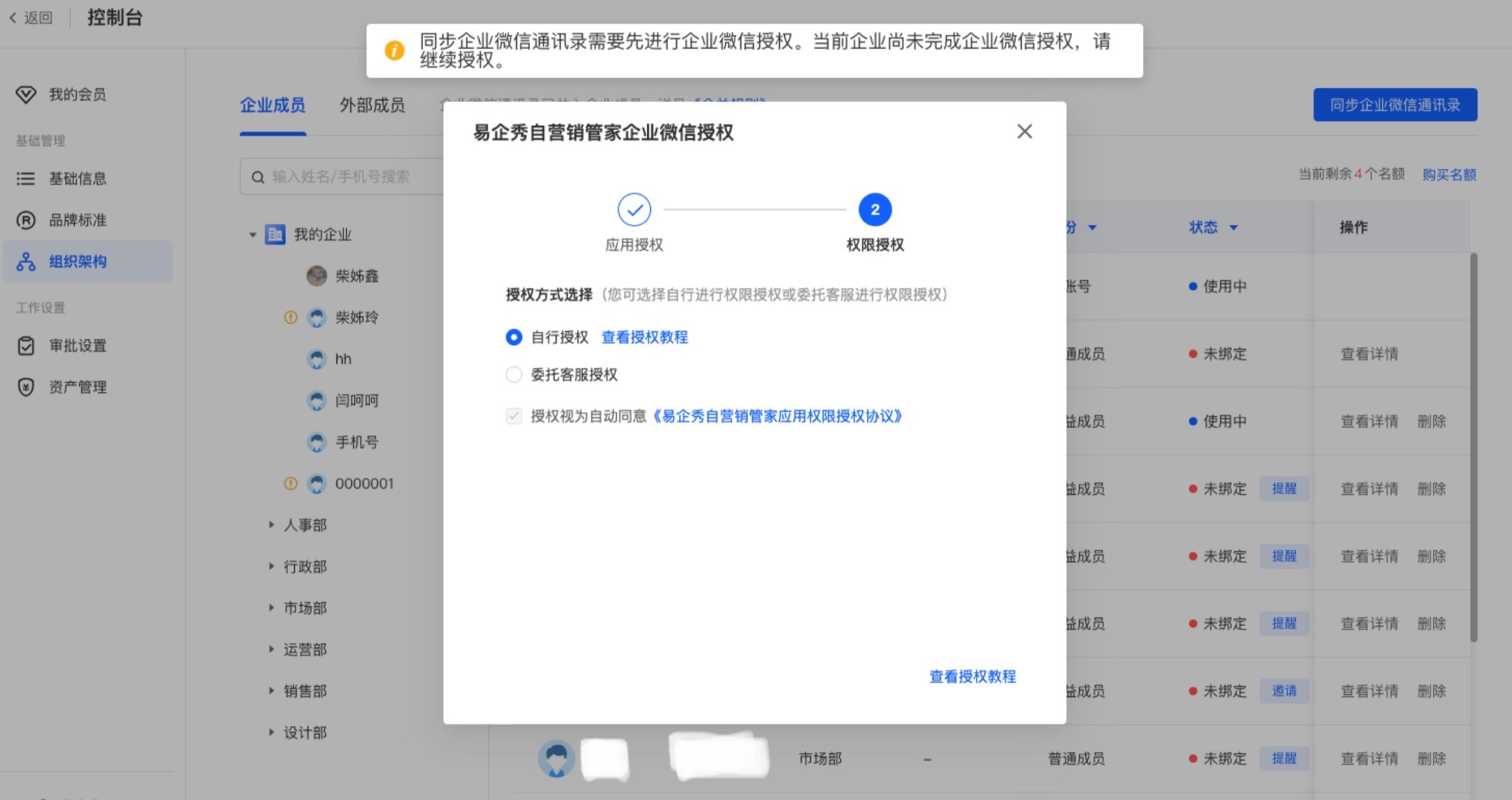The width and height of the screenshot is (1512, 800).
Task: Open 品牌标准 in the sidebar
Action: click(77, 220)
